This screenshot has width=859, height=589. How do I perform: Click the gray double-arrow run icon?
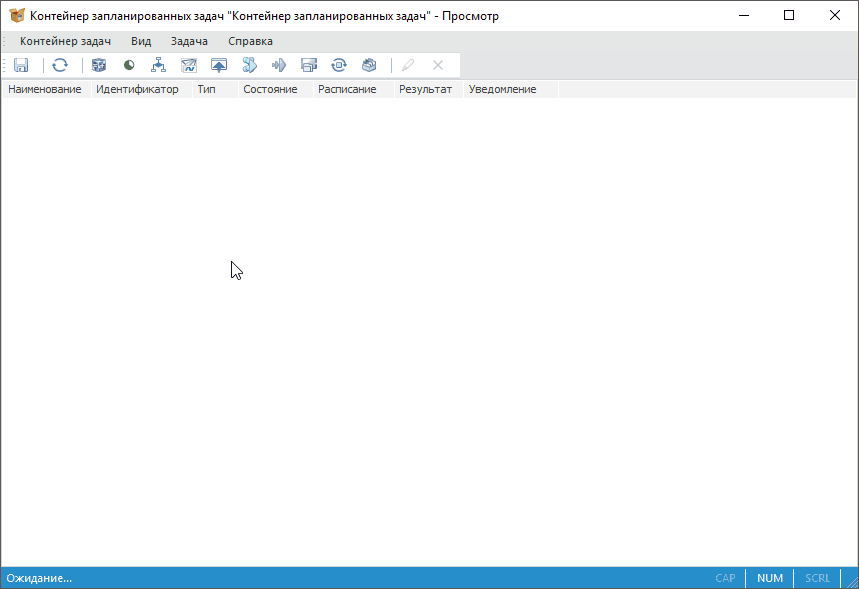point(279,65)
